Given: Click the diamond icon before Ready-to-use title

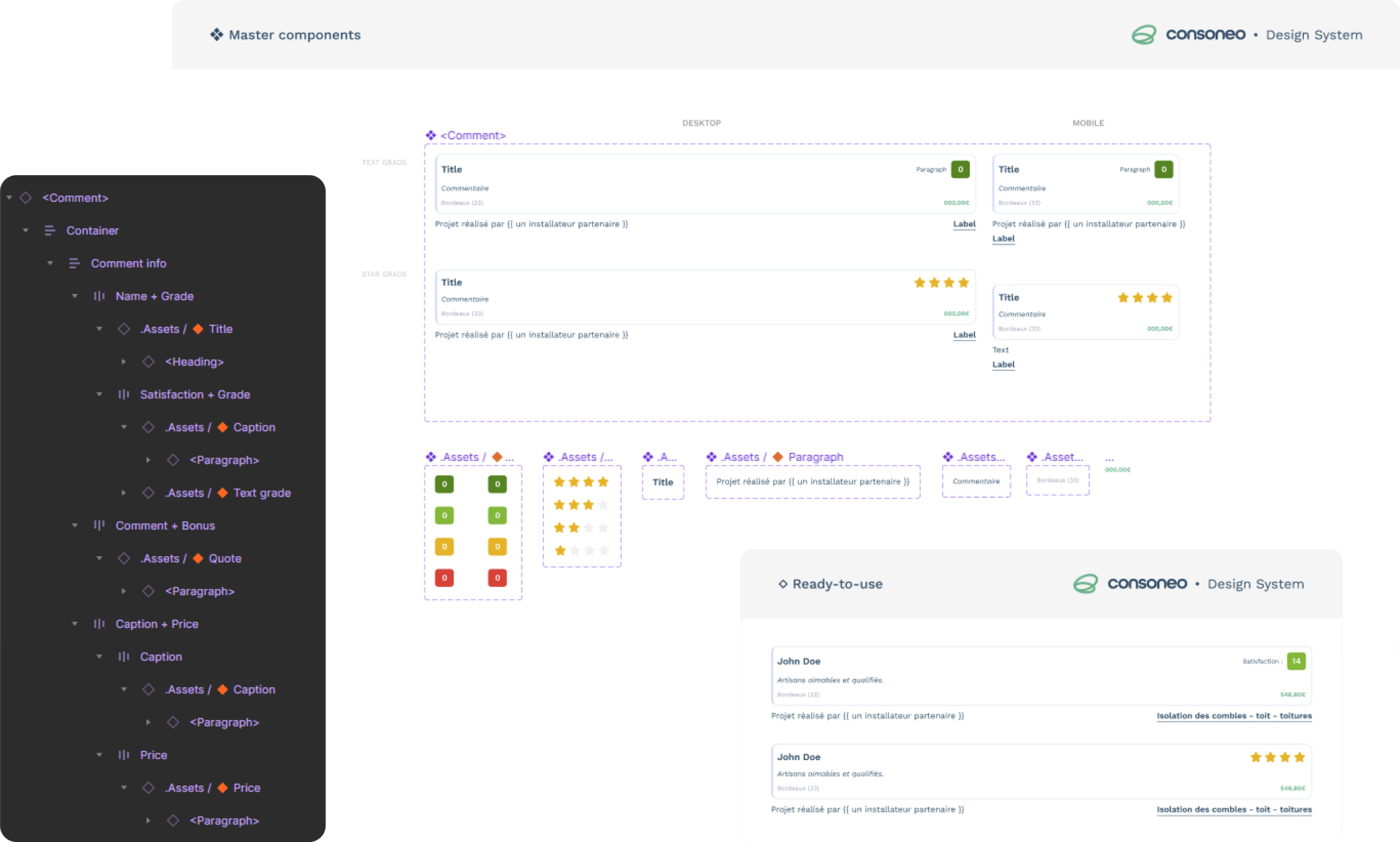Looking at the screenshot, I should pos(783,583).
